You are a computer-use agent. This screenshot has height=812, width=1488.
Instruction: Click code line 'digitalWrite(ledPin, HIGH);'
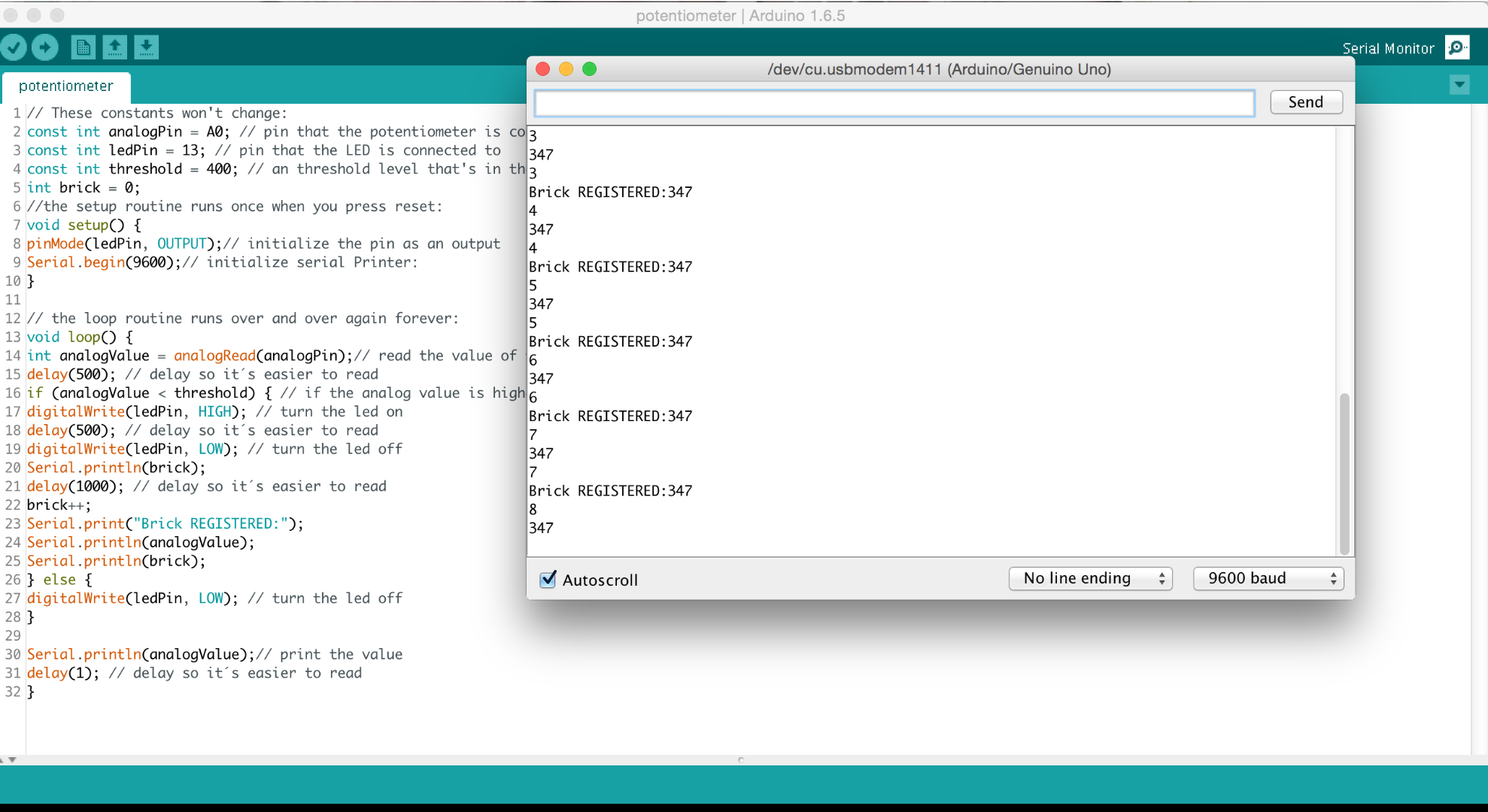coord(137,412)
